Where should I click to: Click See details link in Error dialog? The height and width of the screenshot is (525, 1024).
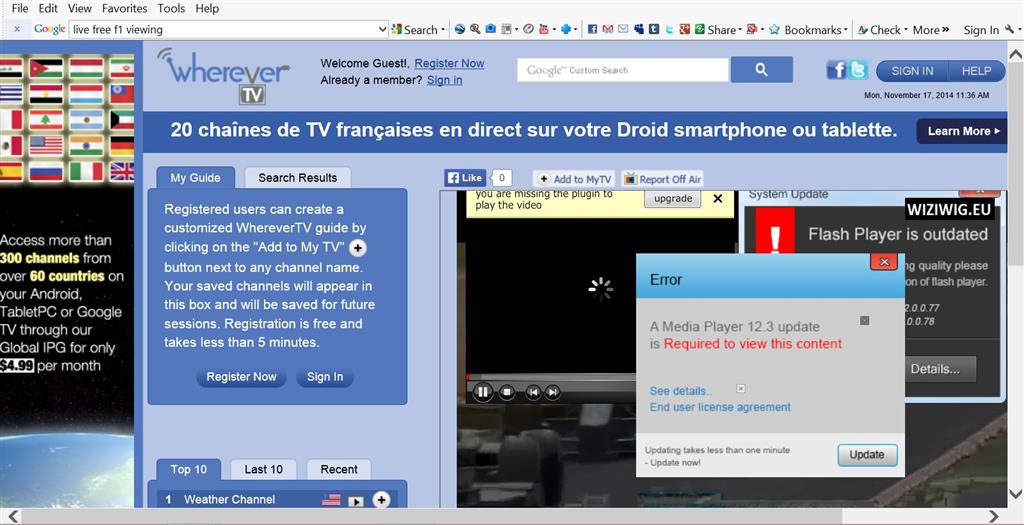click(680, 391)
